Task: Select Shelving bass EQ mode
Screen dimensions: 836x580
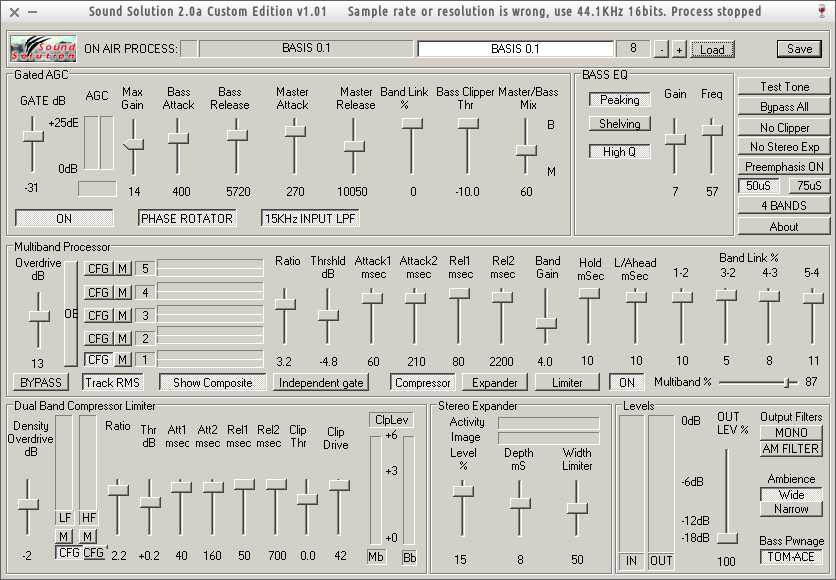Action: click(x=620, y=124)
